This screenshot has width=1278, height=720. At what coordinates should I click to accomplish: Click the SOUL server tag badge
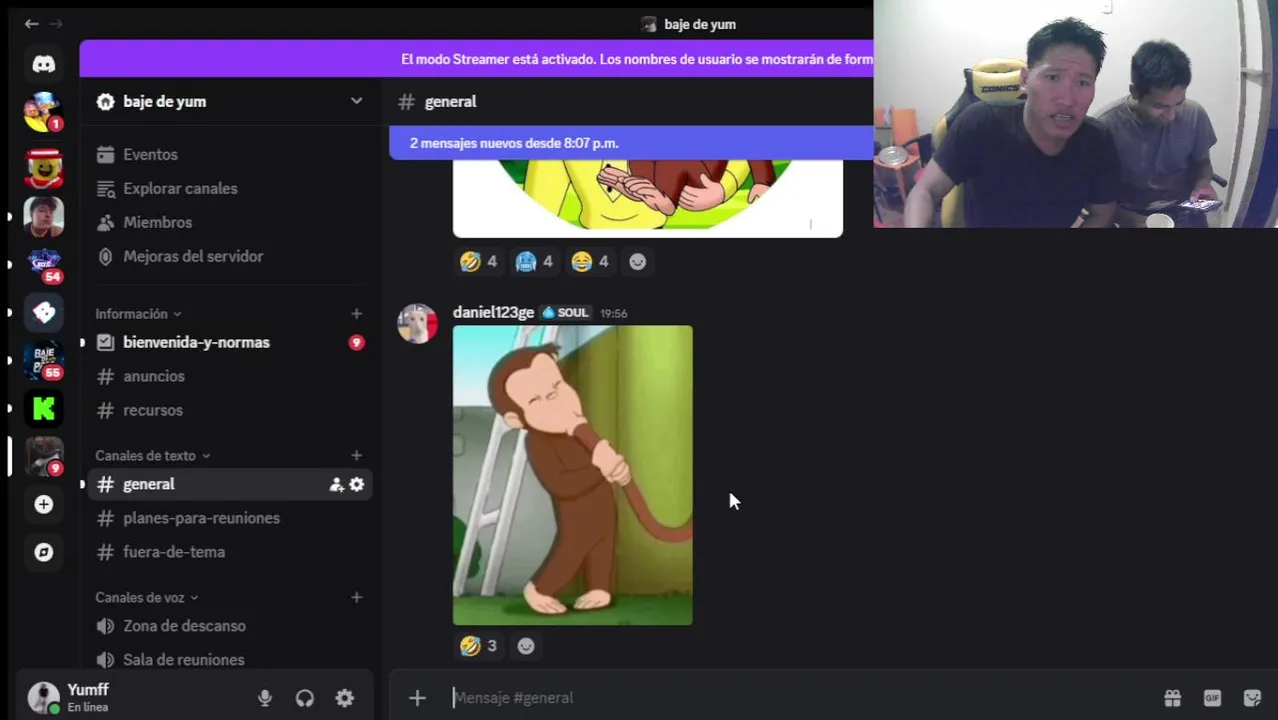tap(565, 313)
